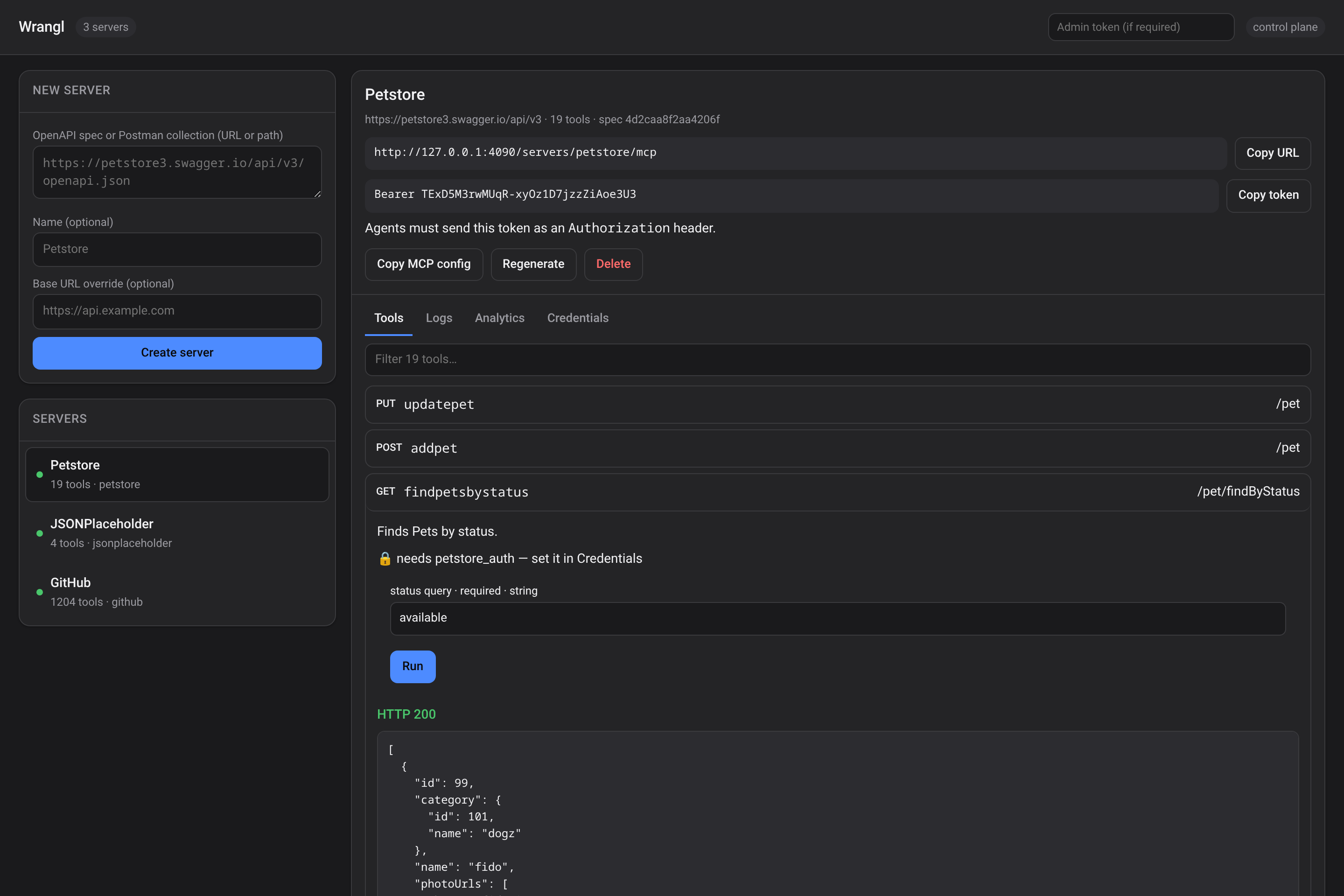Image resolution: width=1344 pixels, height=896 pixels.
Task: Select the Petstore server in the list
Action: (177, 475)
